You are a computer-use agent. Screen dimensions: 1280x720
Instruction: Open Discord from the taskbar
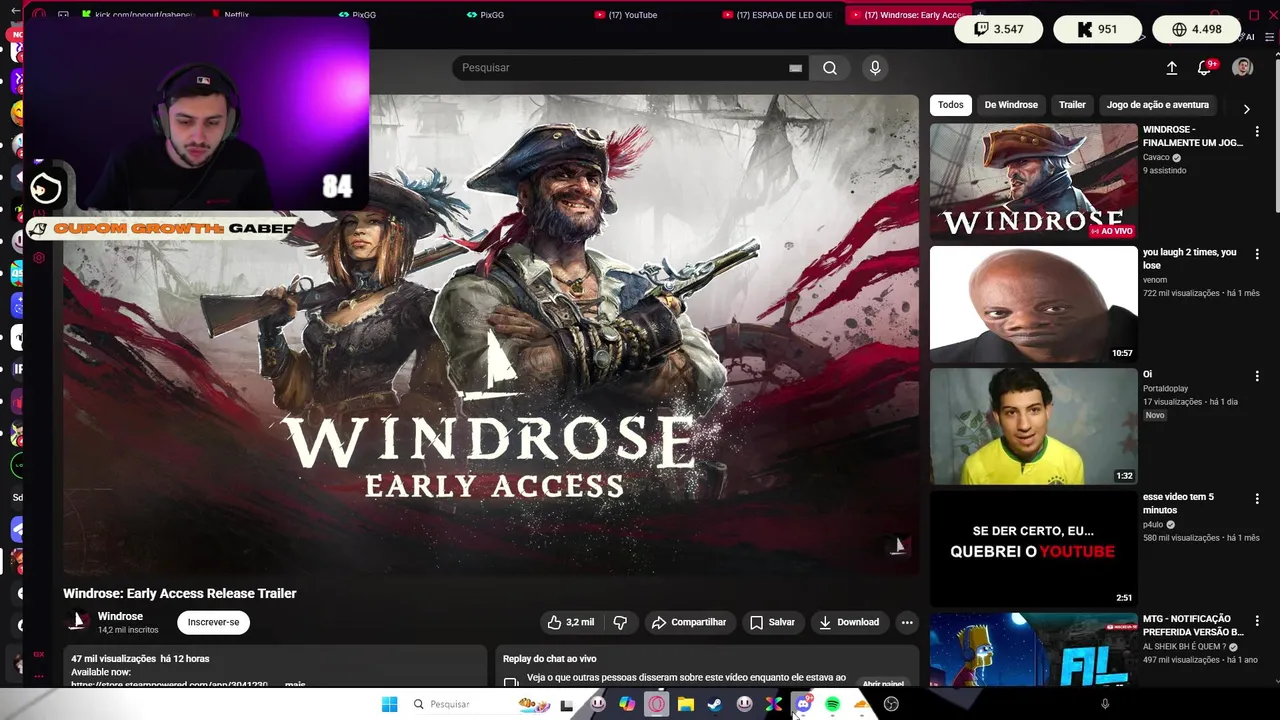pyautogui.click(x=803, y=704)
